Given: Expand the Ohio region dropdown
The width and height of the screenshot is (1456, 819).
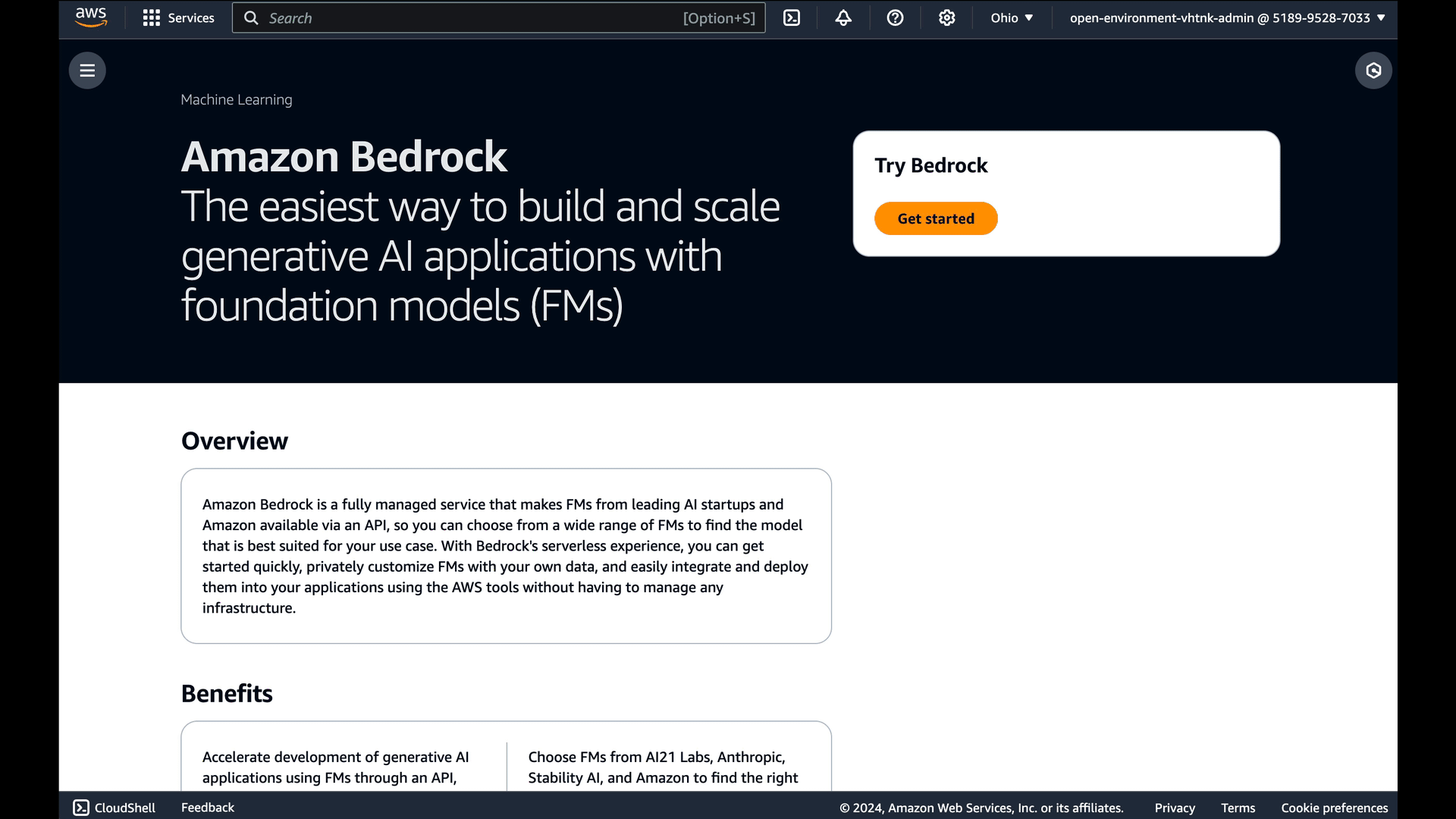Looking at the screenshot, I should [1011, 18].
